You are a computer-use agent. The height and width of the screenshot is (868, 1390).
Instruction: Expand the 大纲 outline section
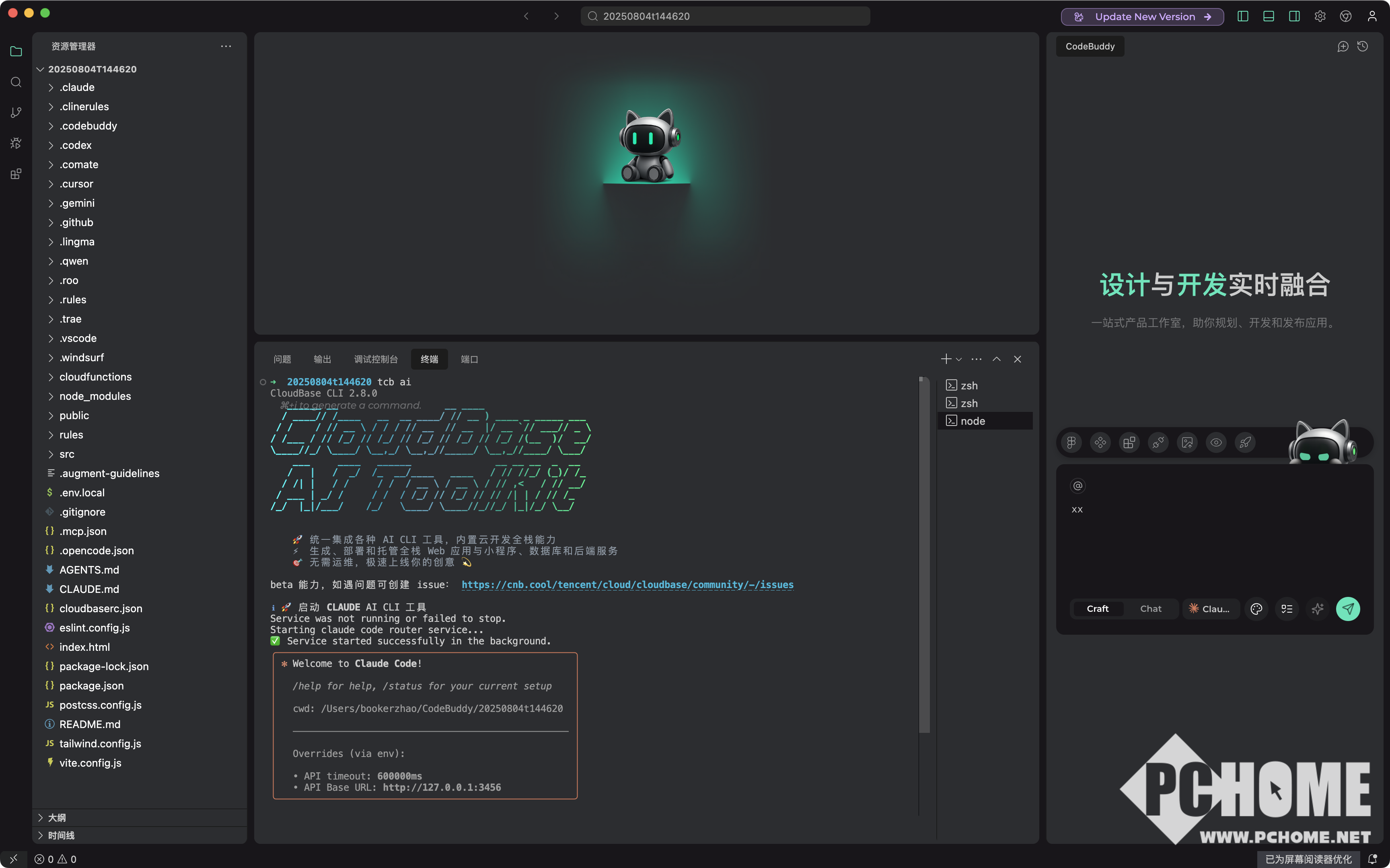click(x=56, y=817)
